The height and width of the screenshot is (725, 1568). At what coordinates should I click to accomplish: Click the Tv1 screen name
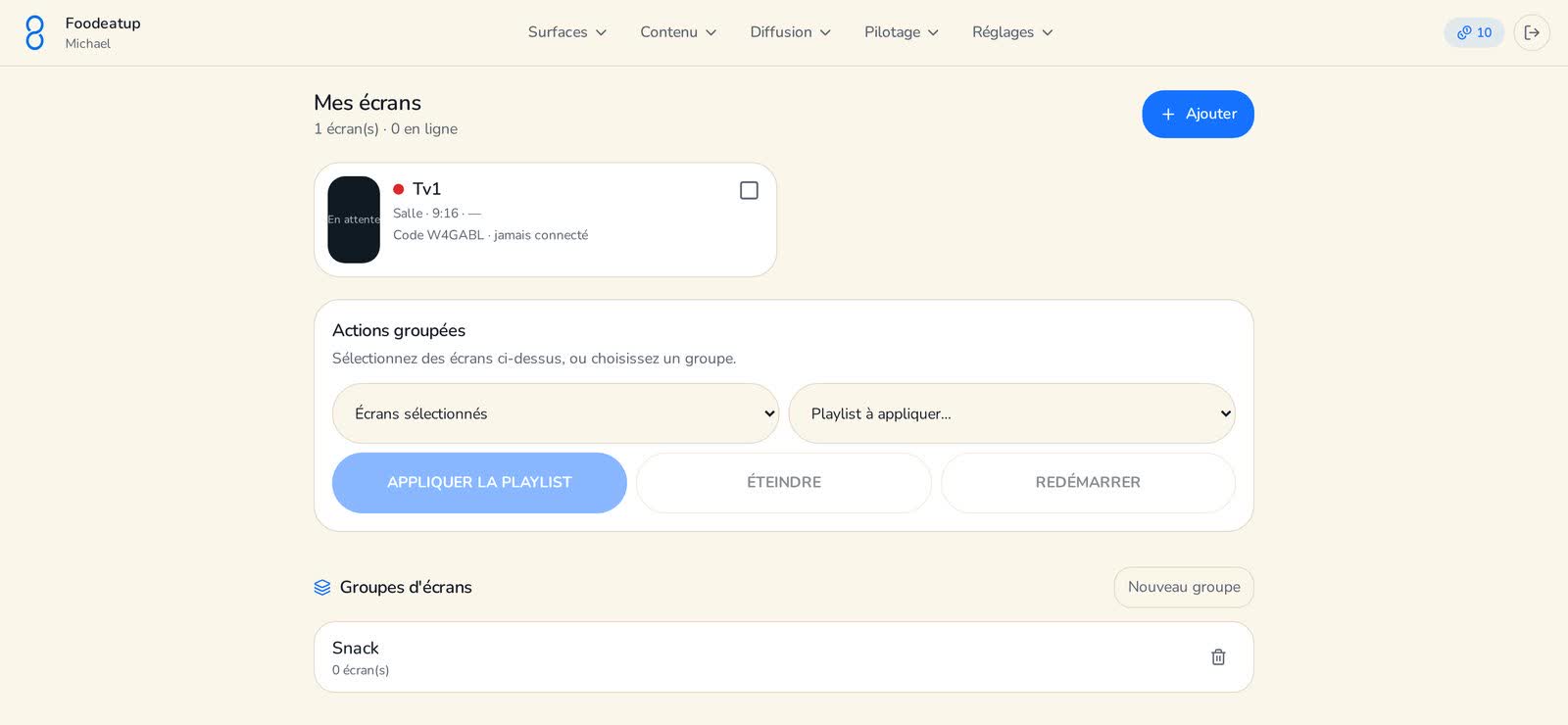tap(426, 189)
